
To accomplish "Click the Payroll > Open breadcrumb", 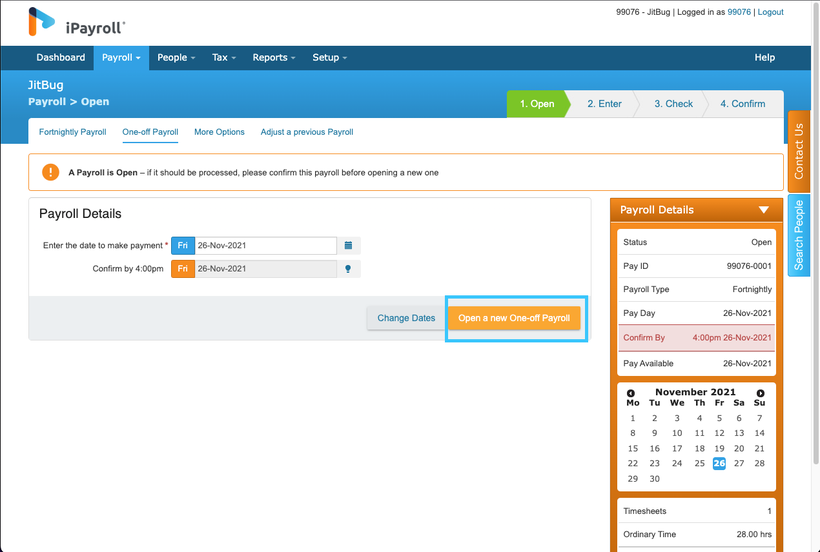I will click(x=69, y=102).
